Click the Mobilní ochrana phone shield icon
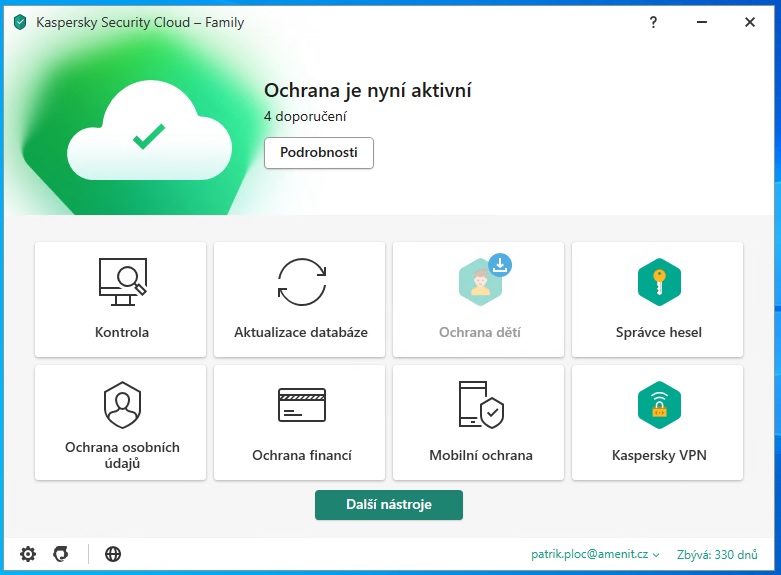This screenshot has width=781, height=575. coord(481,405)
